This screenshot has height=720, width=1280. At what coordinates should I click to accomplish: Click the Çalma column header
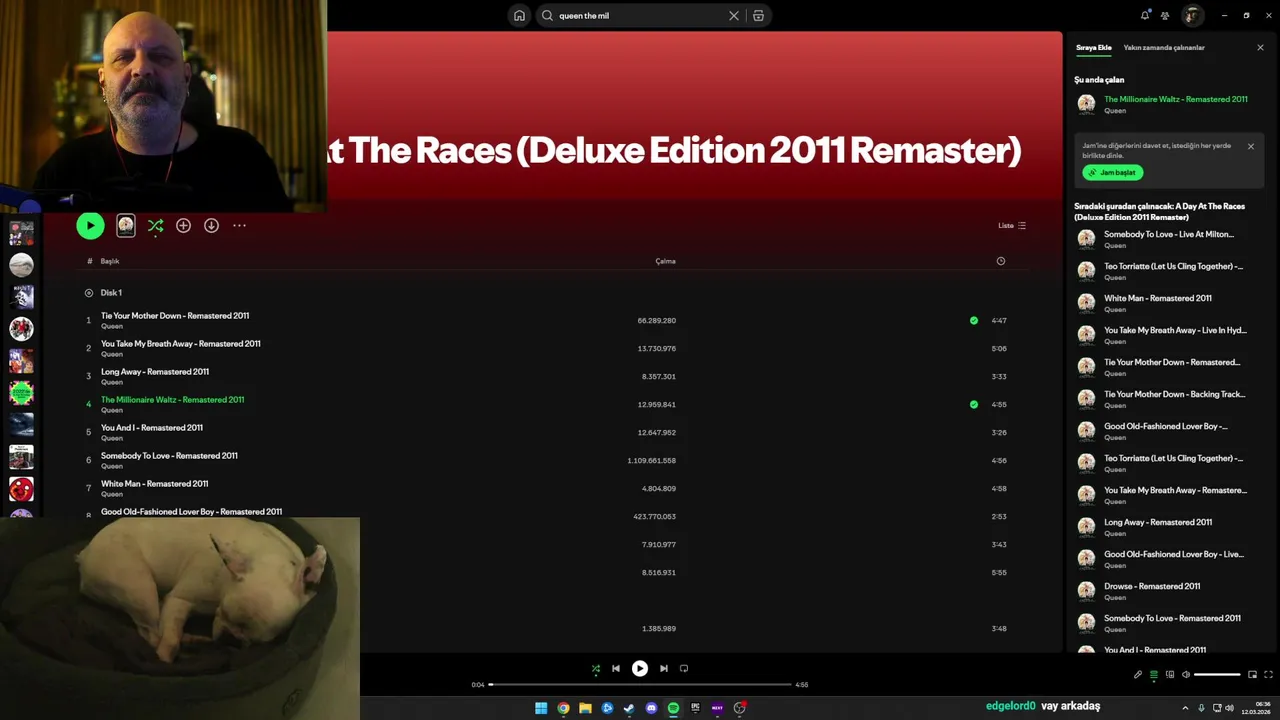[665, 261]
